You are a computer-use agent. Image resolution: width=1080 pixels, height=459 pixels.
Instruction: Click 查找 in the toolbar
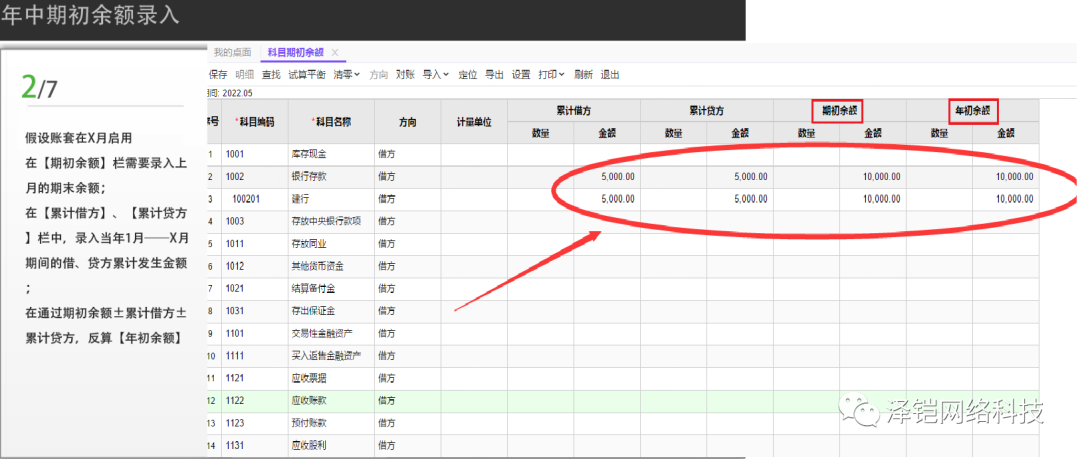tap(271, 74)
